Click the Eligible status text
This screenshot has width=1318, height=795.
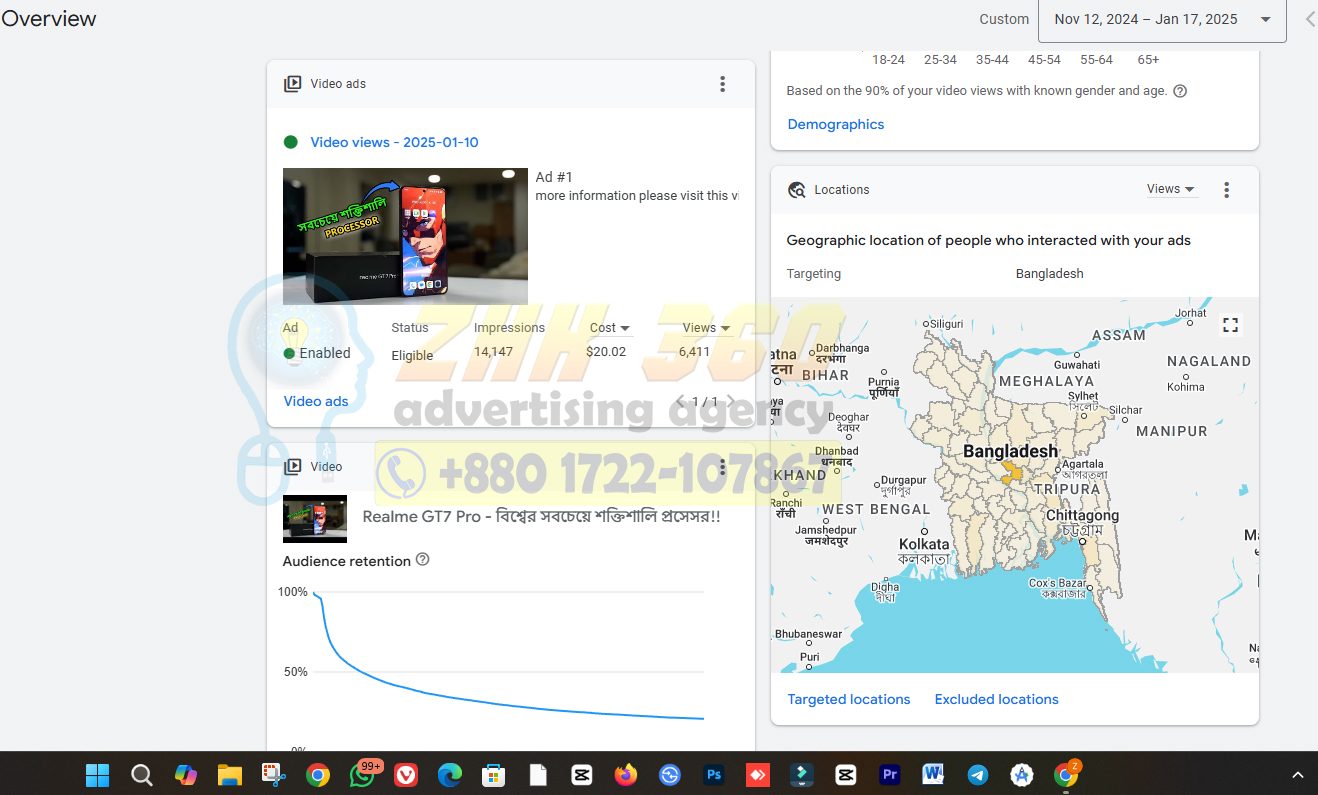click(412, 355)
